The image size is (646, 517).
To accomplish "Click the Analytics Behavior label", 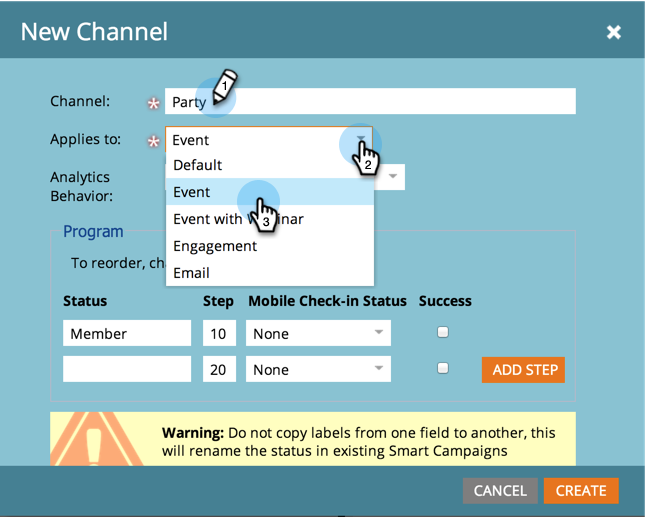I will 81,186.
